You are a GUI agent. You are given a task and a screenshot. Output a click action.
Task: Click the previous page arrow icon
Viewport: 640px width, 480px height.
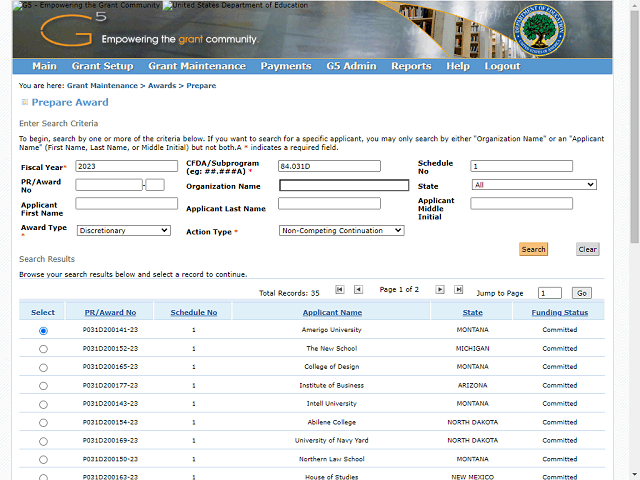pos(359,289)
